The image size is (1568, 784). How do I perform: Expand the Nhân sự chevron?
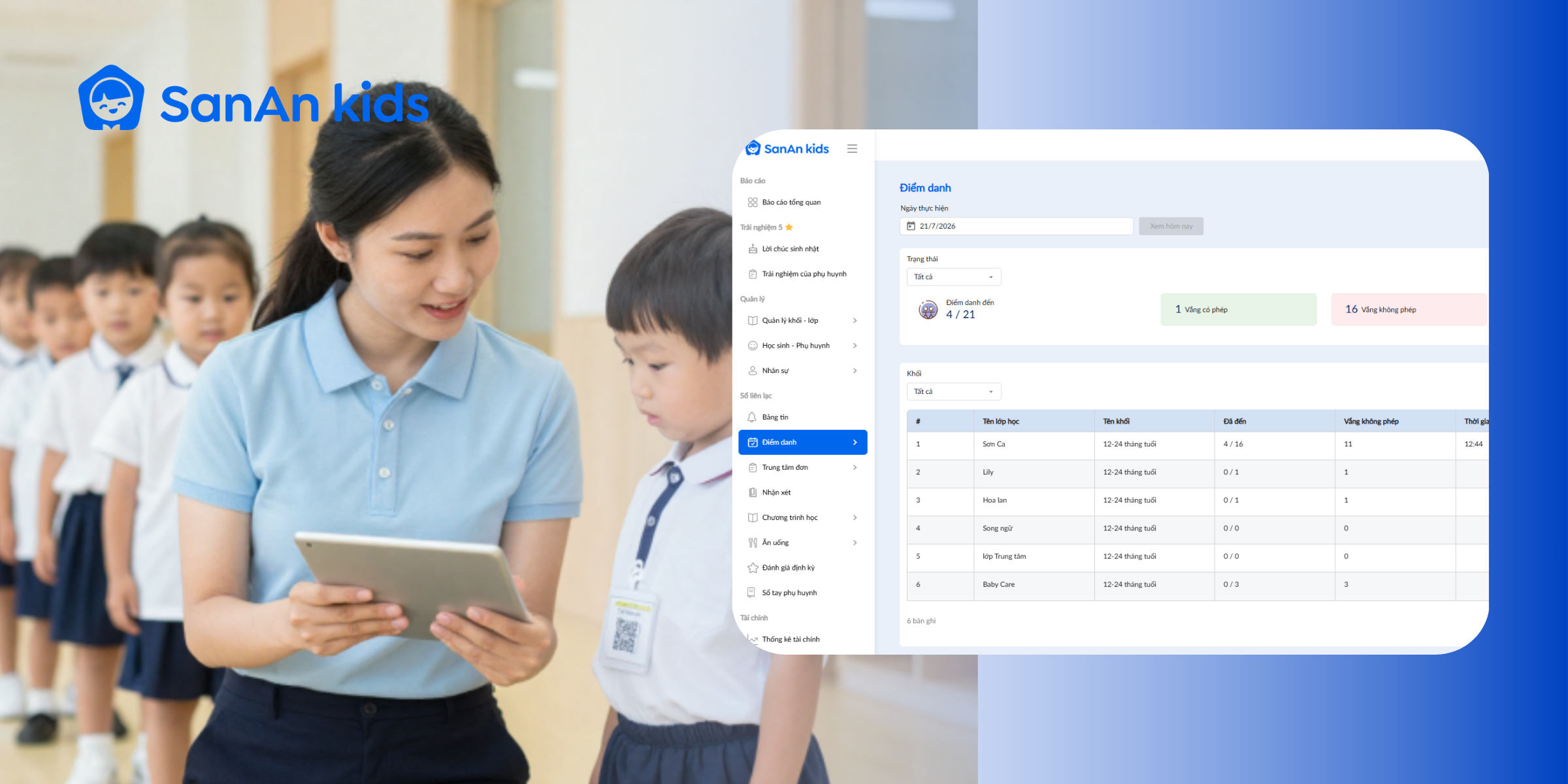point(855,370)
